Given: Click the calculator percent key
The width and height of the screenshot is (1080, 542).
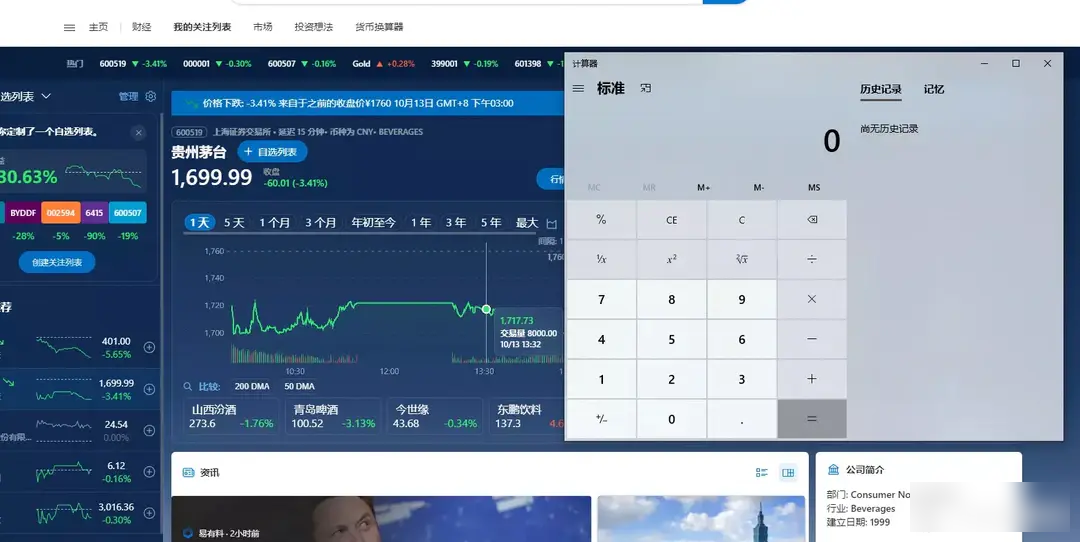Looking at the screenshot, I should coord(601,220).
